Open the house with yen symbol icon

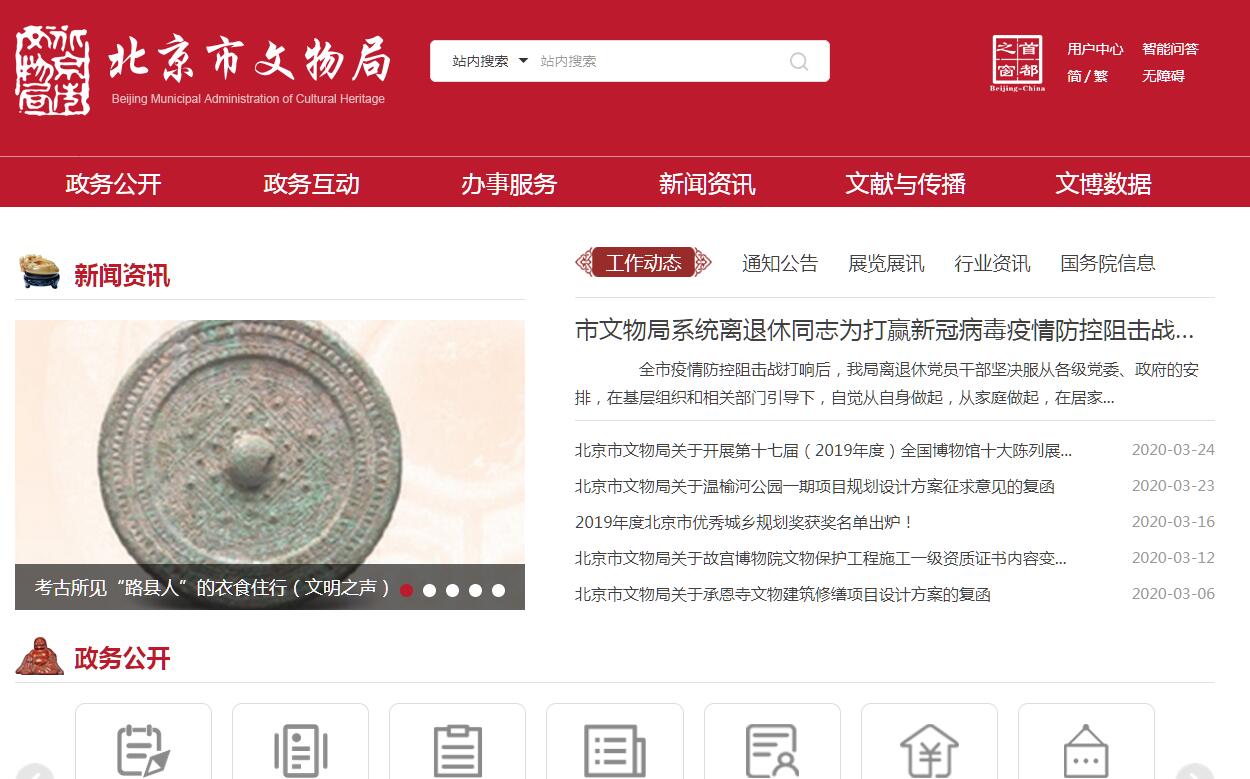pyautogui.click(x=929, y=750)
